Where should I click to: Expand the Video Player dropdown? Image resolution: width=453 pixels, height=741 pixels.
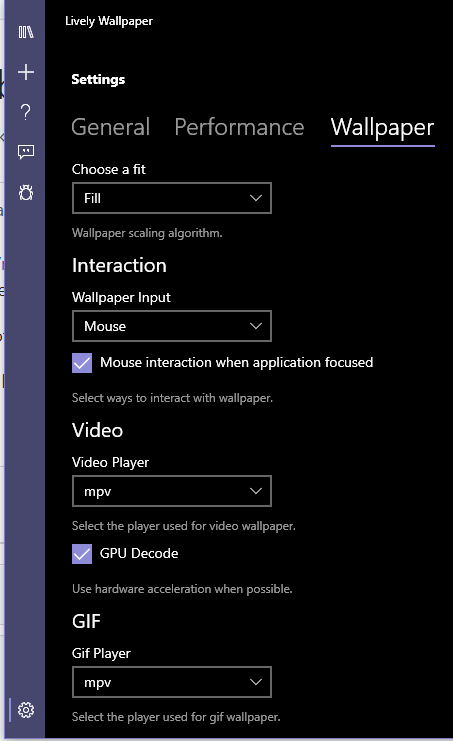pos(172,491)
